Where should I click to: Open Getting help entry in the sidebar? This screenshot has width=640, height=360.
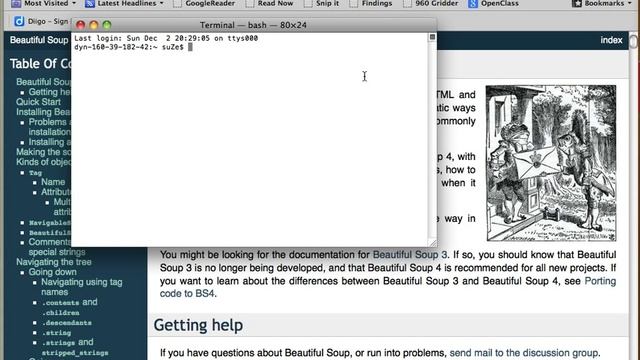(x=49, y=92)
